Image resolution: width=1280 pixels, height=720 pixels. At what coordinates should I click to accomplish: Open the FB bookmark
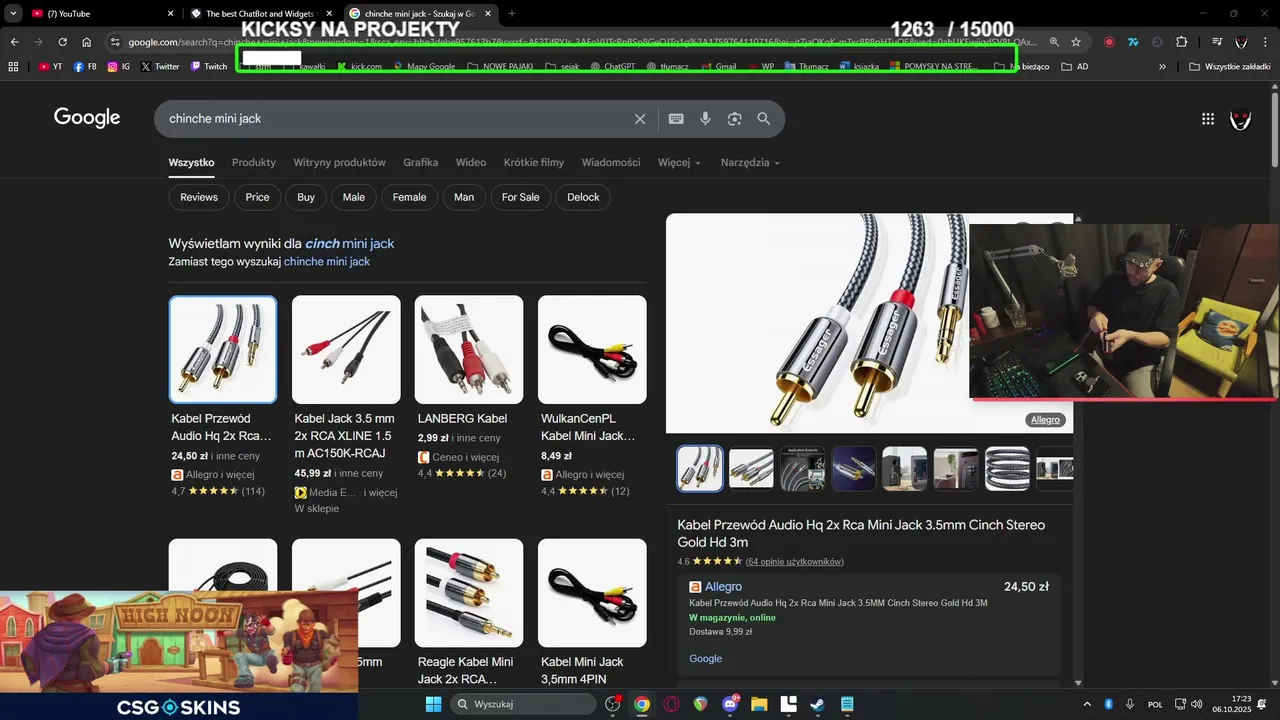pyautogui.click(x=85, y=66)
